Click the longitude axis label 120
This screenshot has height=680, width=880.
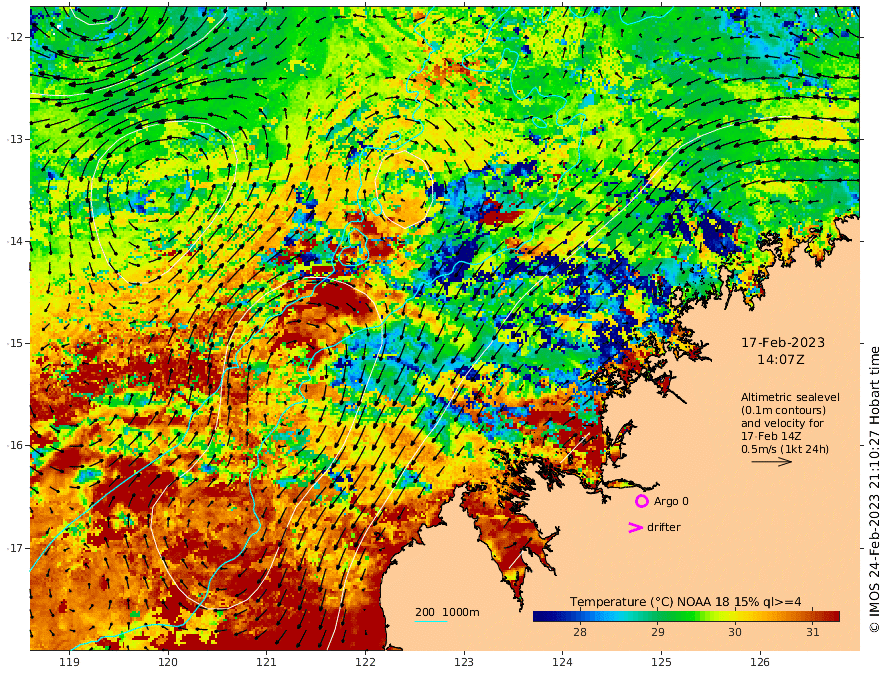tap(168, 662)
